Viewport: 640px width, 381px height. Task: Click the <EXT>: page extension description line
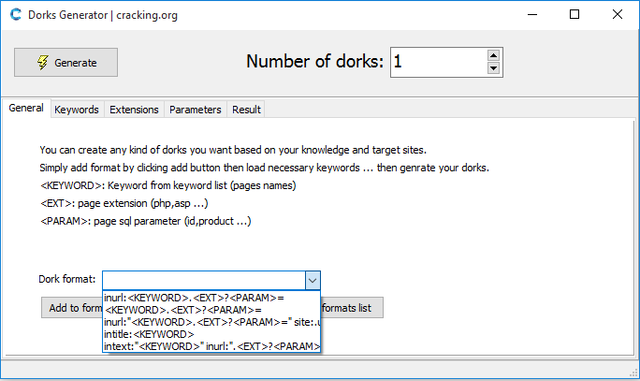tap(124, 203)
